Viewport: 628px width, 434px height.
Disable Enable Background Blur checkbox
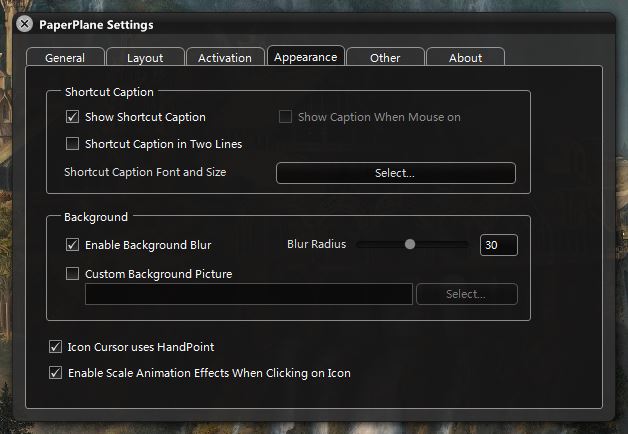pyautogui.click(x=72, y=245)
